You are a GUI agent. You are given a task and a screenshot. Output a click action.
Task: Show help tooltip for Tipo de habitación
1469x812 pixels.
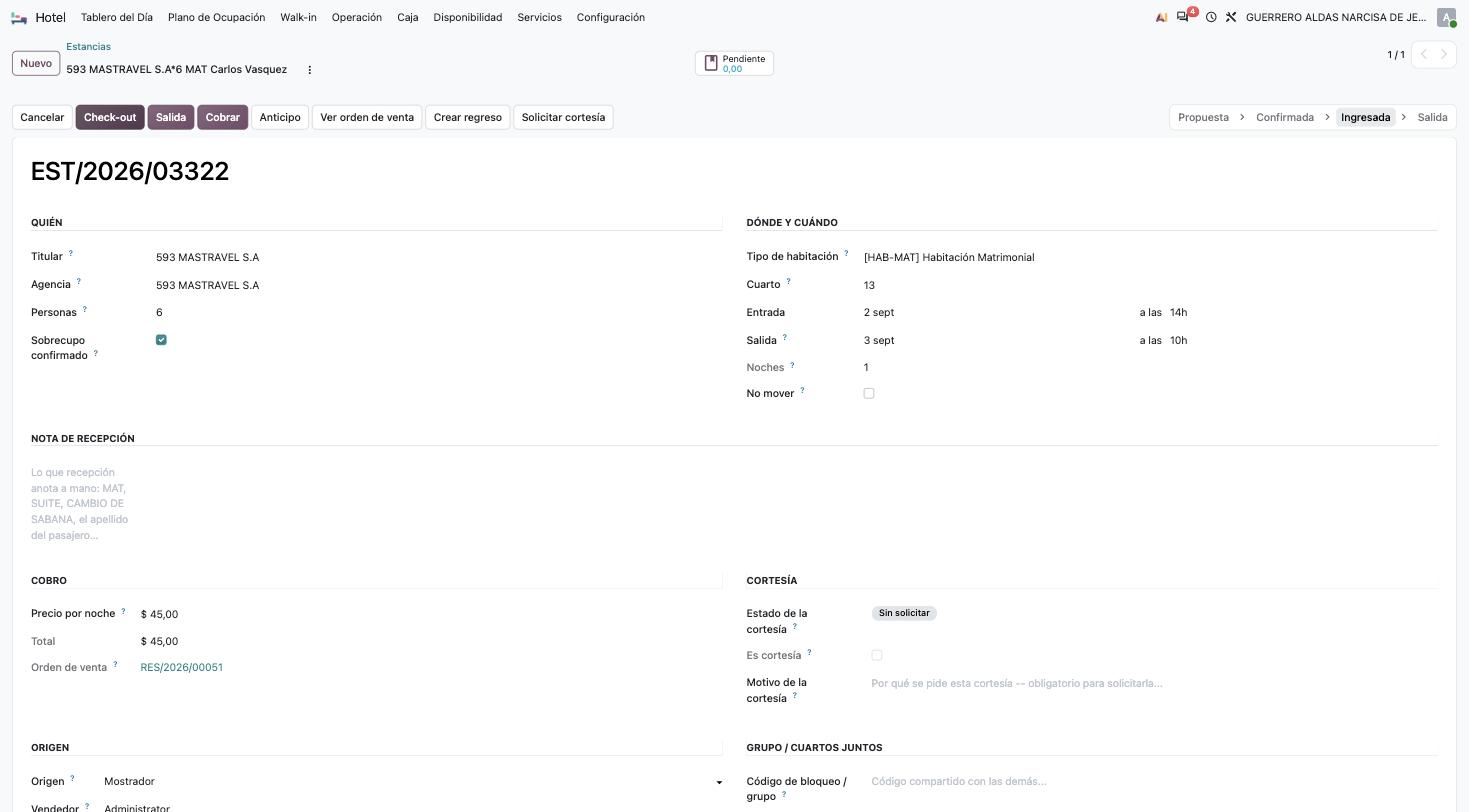coord(846,253)
